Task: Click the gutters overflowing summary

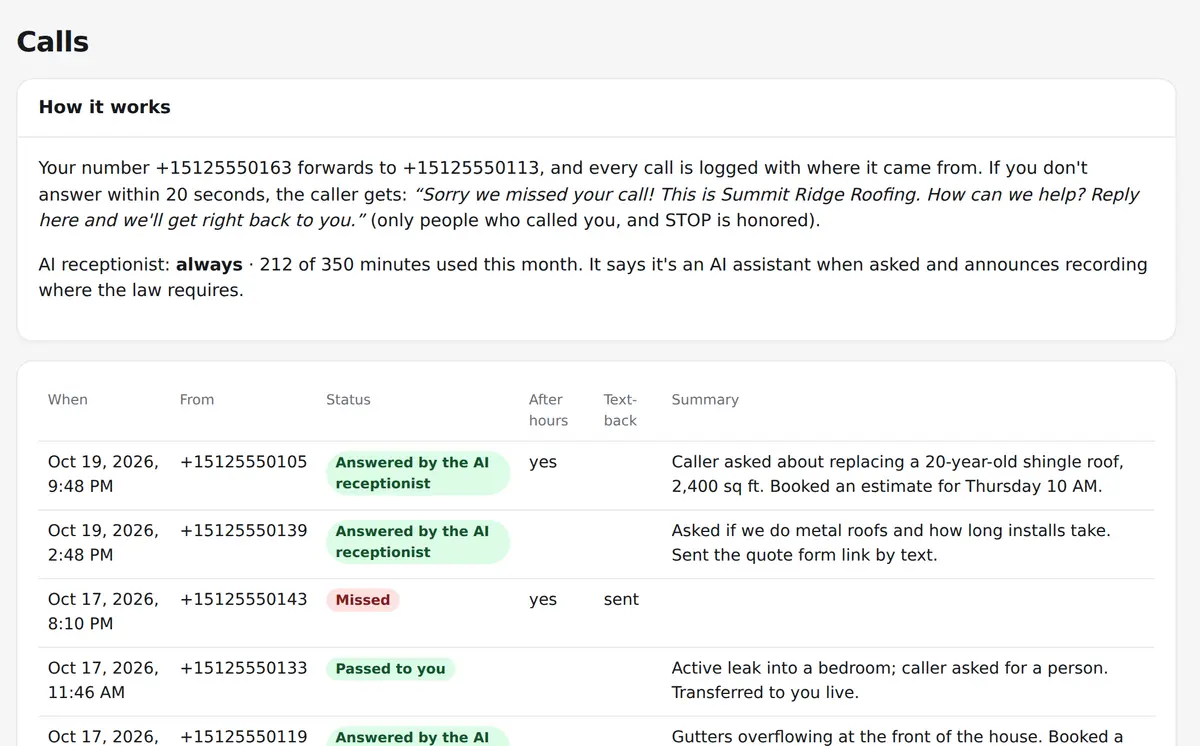Action: tap(898, 736)
